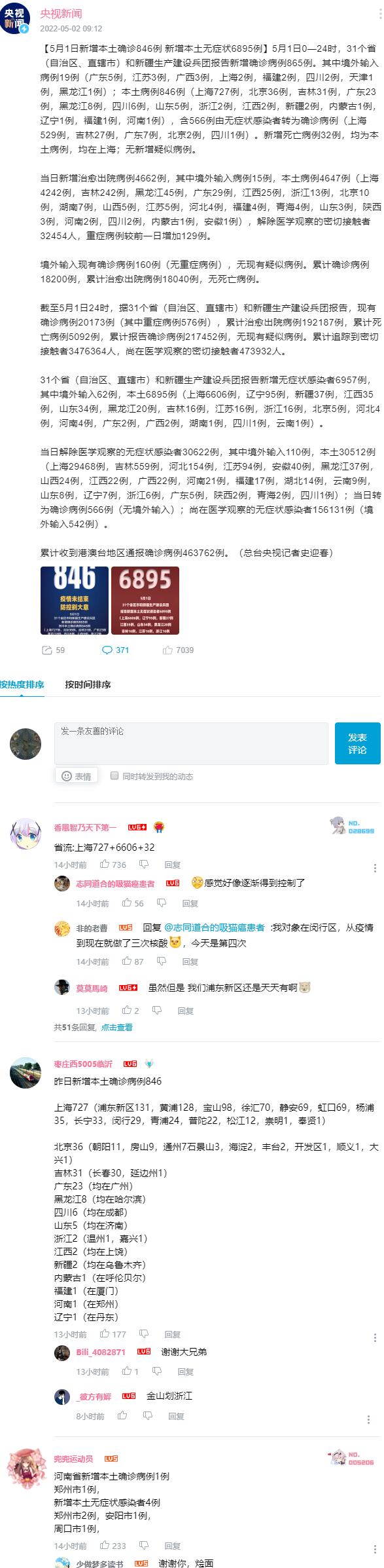
Task: Open more options on 香風智乃天下第一's comment
Action: point(375,868)
